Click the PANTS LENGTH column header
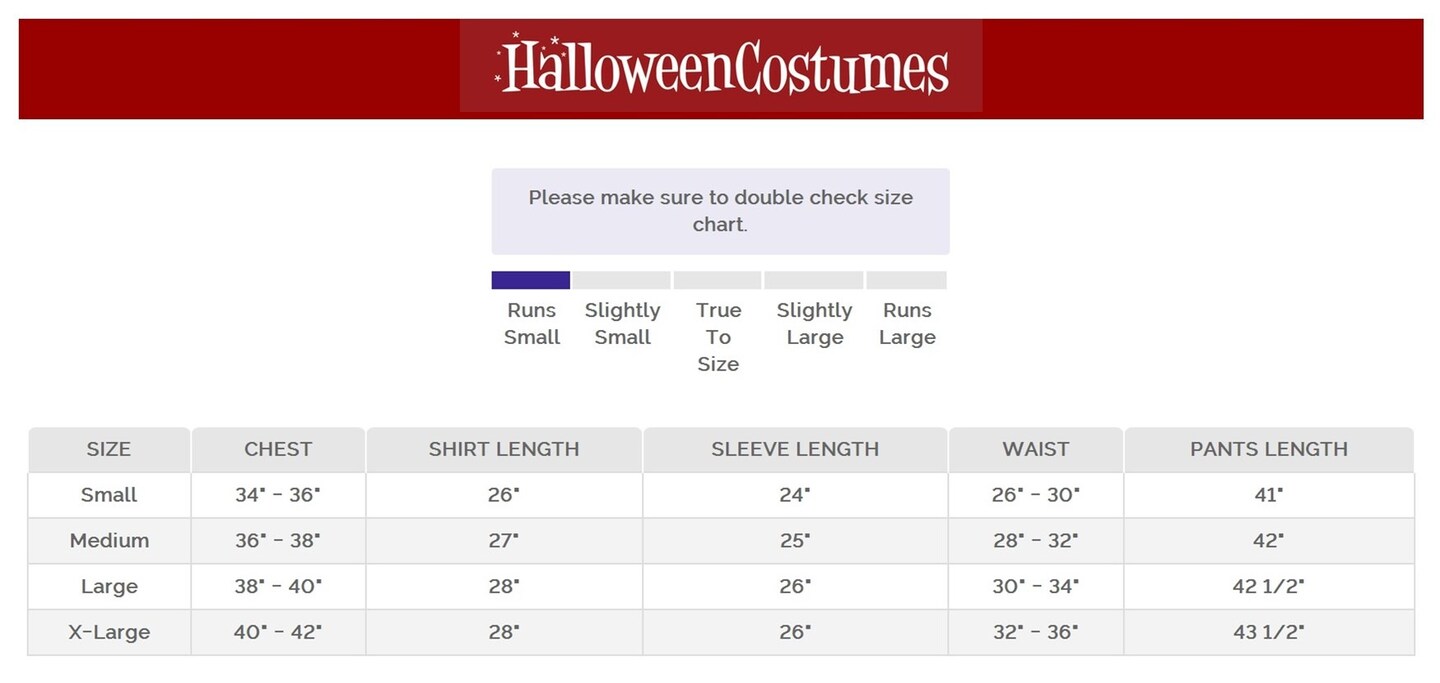1440x683 pixels. click(1269, 449)
